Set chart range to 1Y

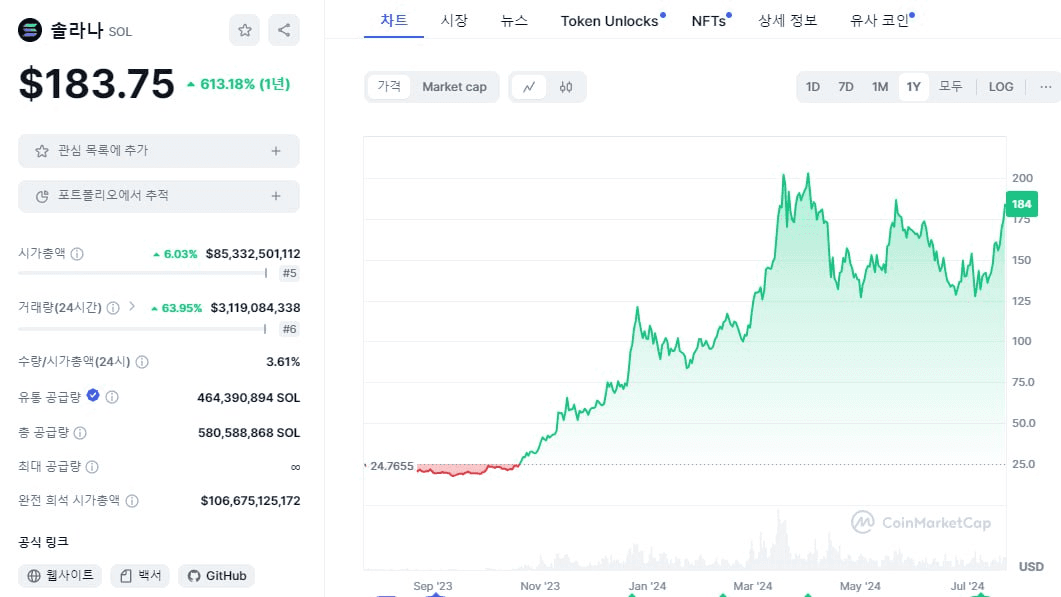click(913, 87)
